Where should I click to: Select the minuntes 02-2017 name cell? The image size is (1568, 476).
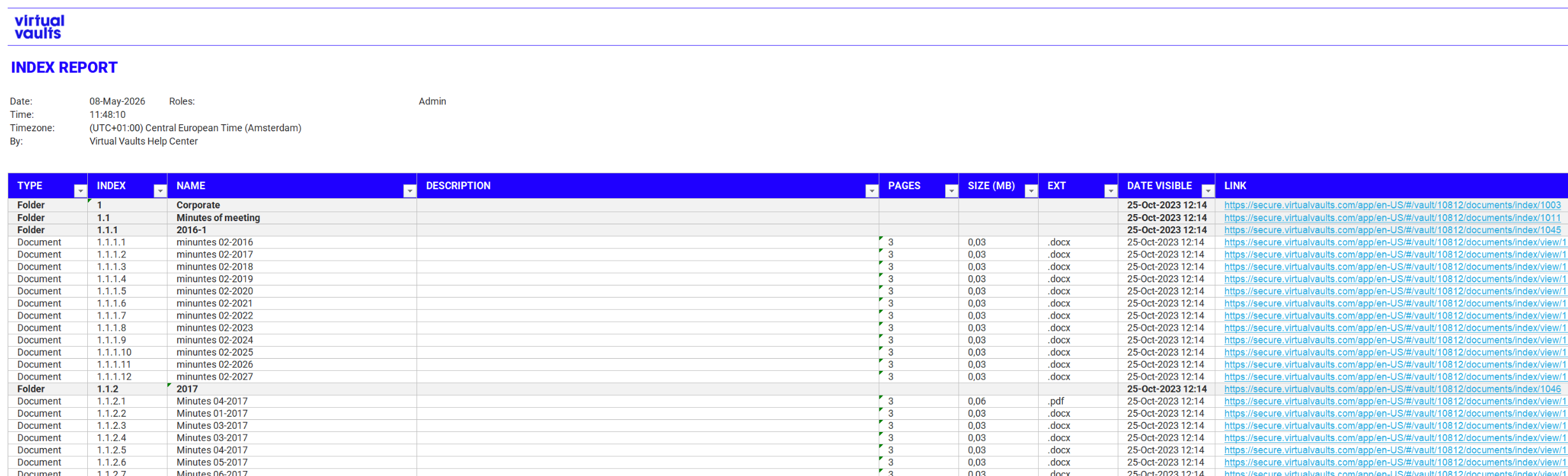coord(292,254)
